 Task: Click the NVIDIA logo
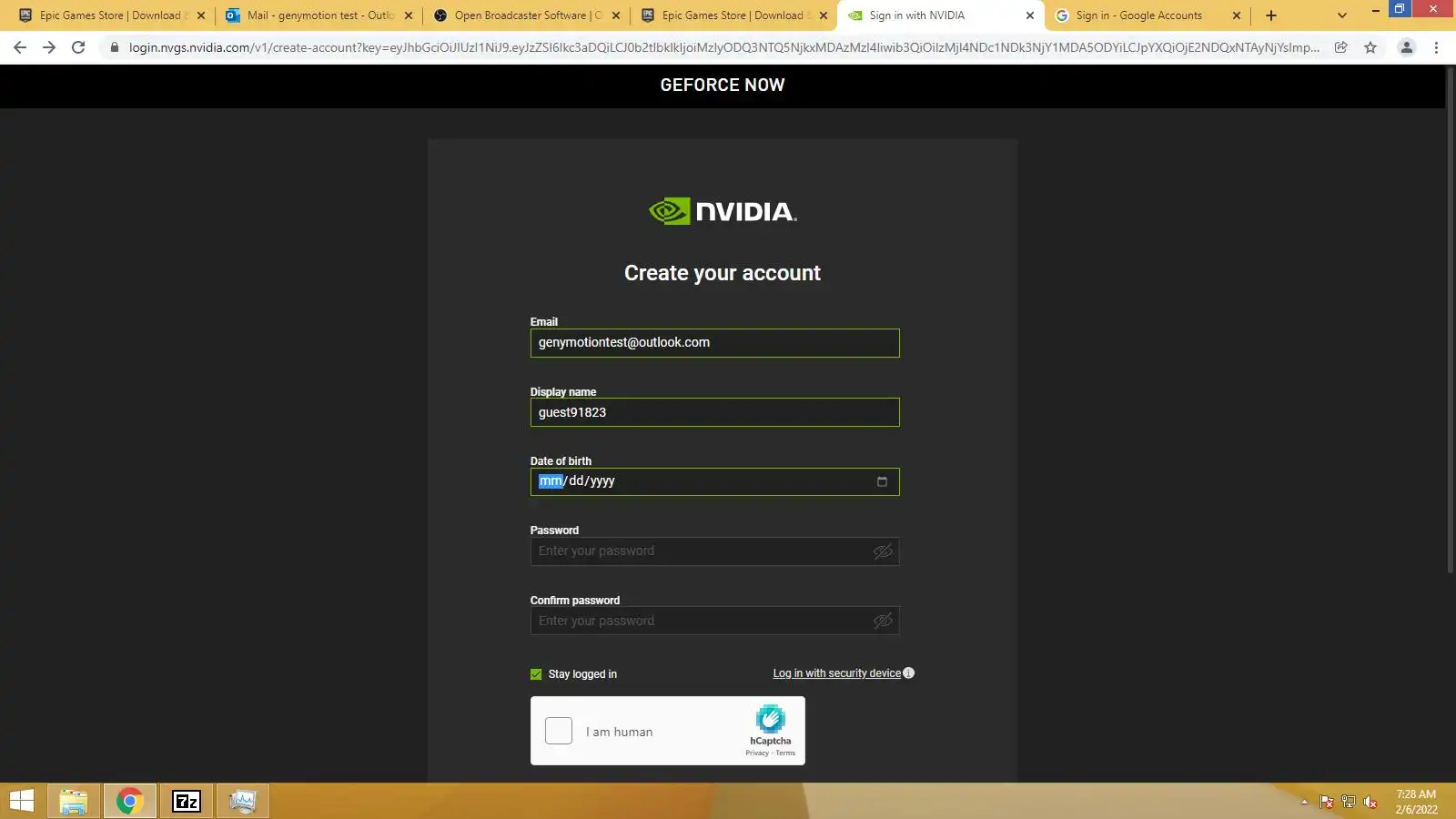723,211
